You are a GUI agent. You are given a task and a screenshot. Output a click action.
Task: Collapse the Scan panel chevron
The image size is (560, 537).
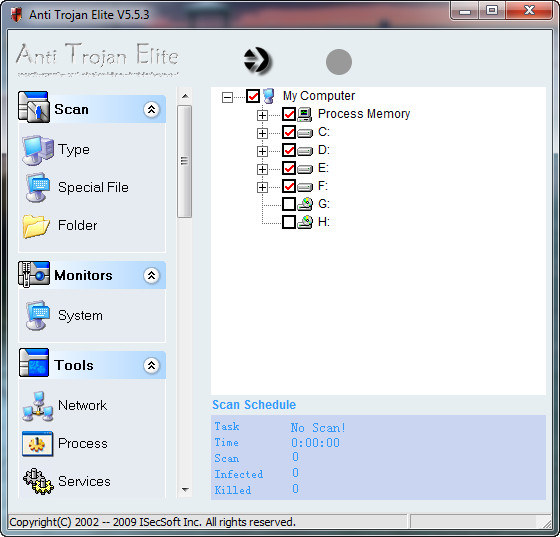[x=151, y=109]
